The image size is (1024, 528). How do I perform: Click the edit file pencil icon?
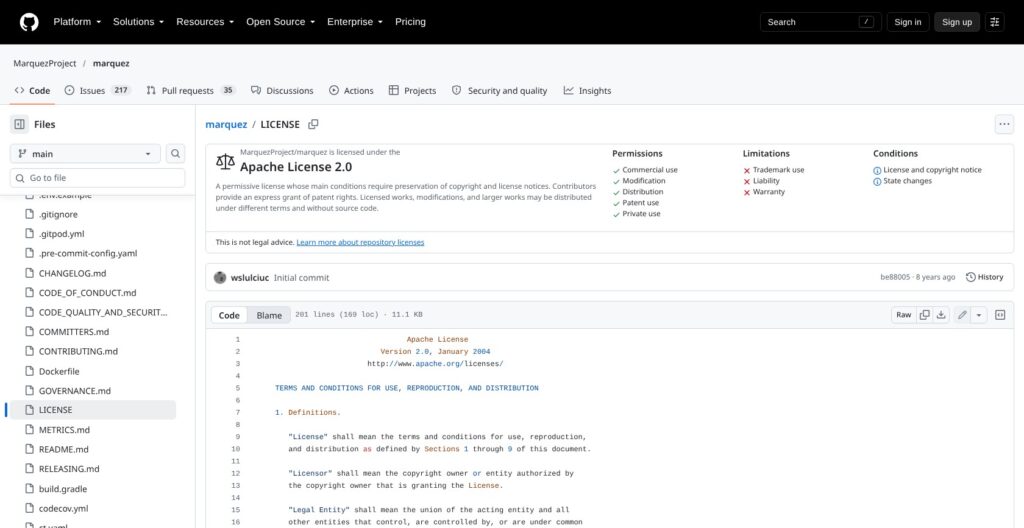(962, 315)
